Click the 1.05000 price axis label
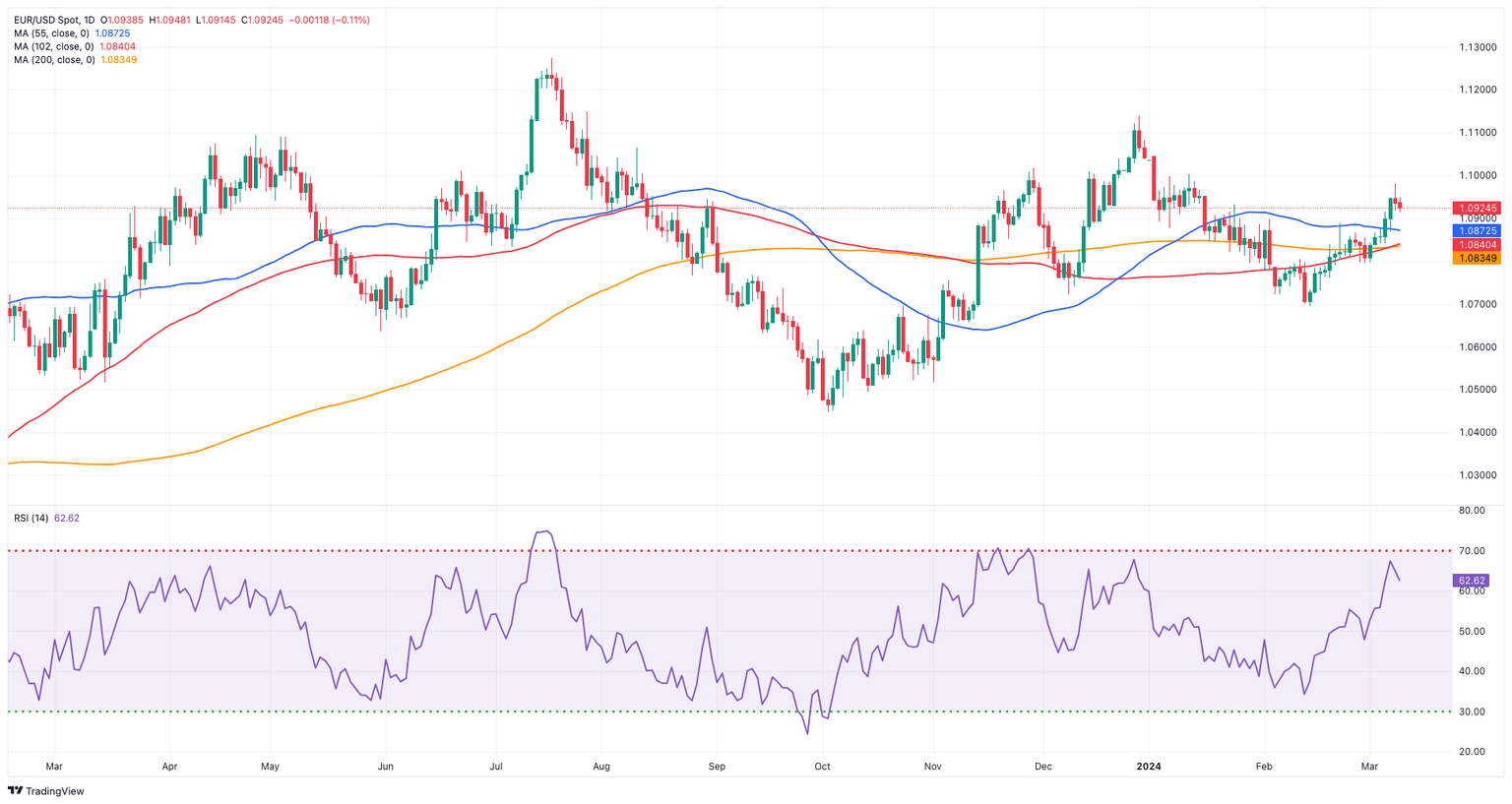 (x=1478, y=389)
